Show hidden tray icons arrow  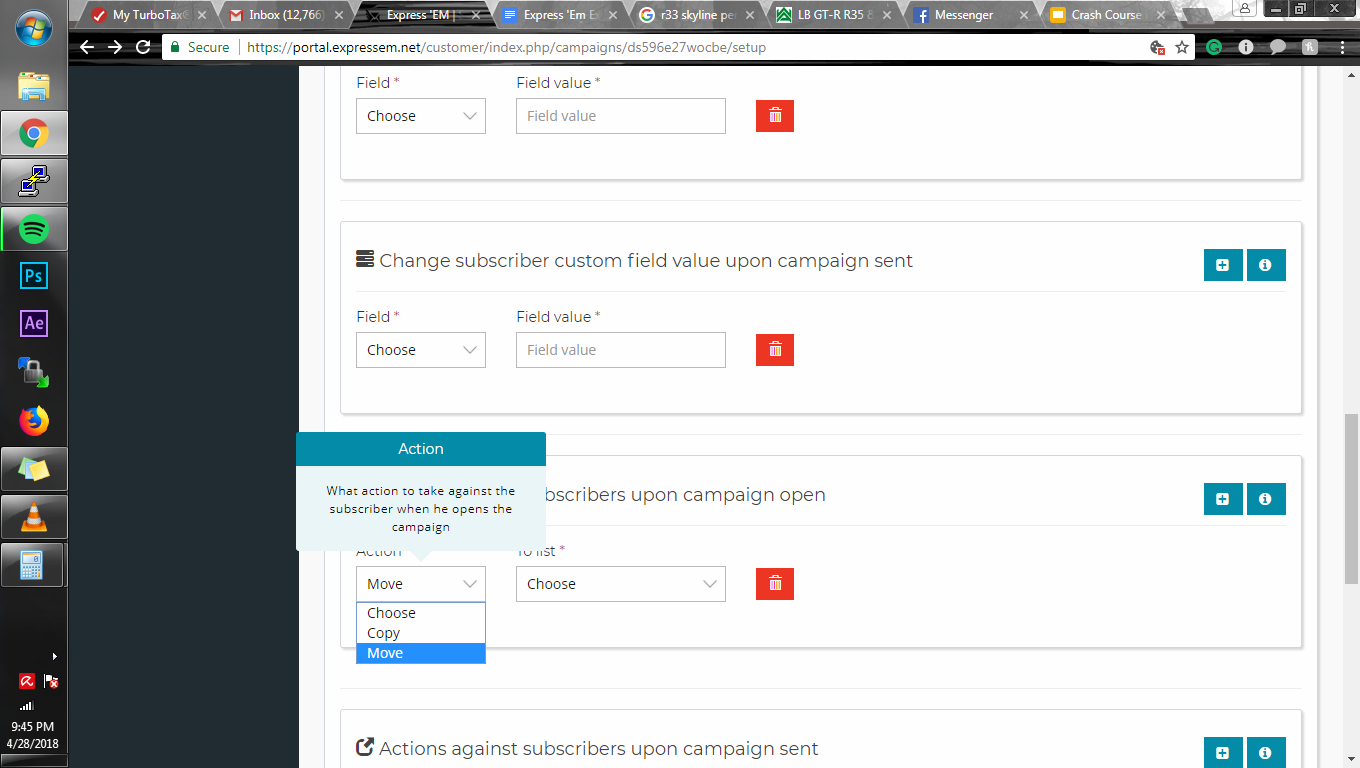[54, 656]
